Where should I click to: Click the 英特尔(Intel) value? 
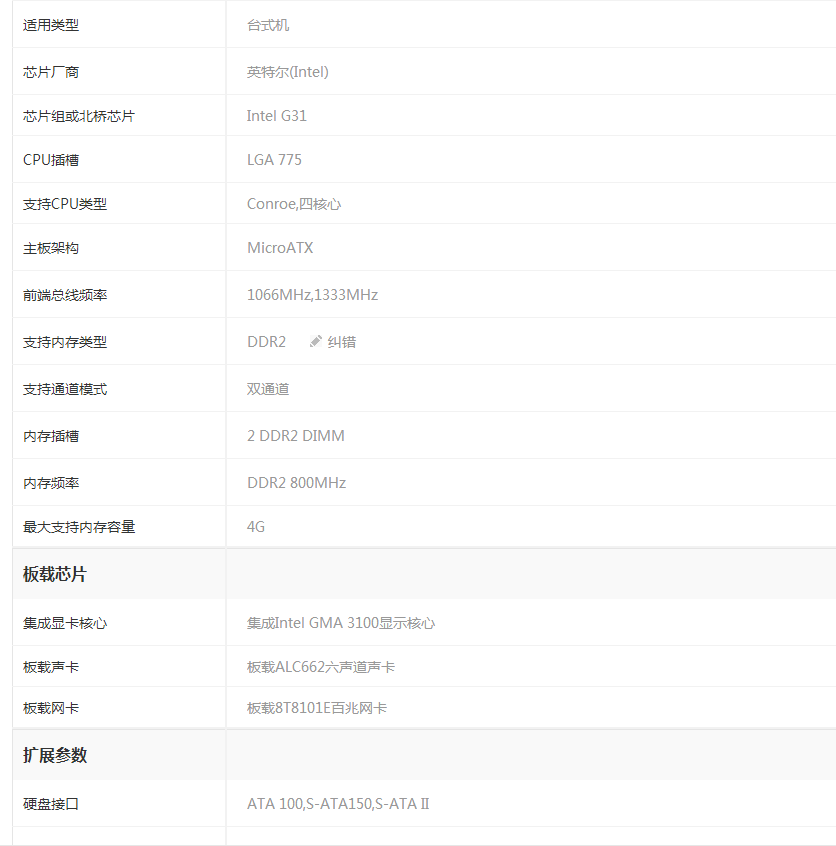(288, 72)
